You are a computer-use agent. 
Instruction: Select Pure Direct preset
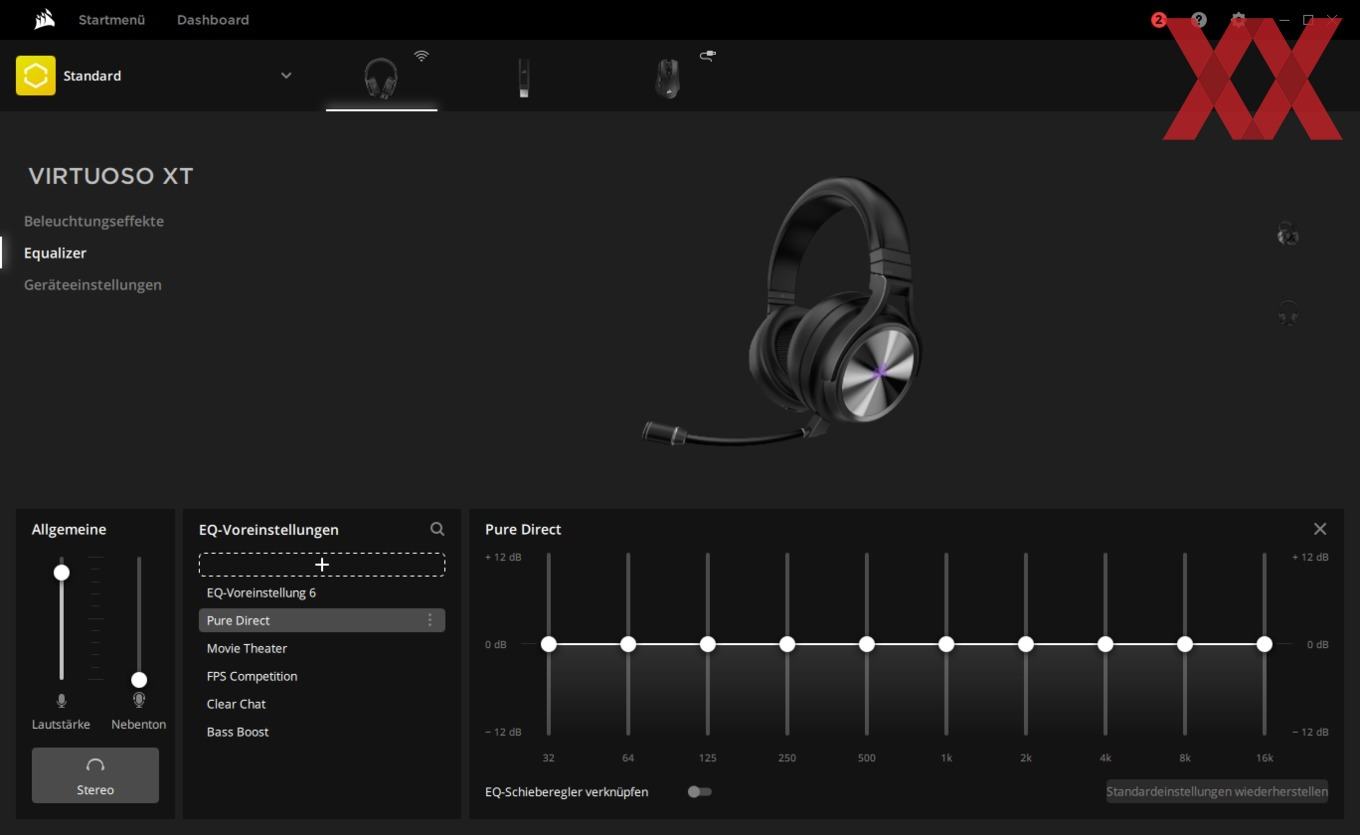point(322,621)
